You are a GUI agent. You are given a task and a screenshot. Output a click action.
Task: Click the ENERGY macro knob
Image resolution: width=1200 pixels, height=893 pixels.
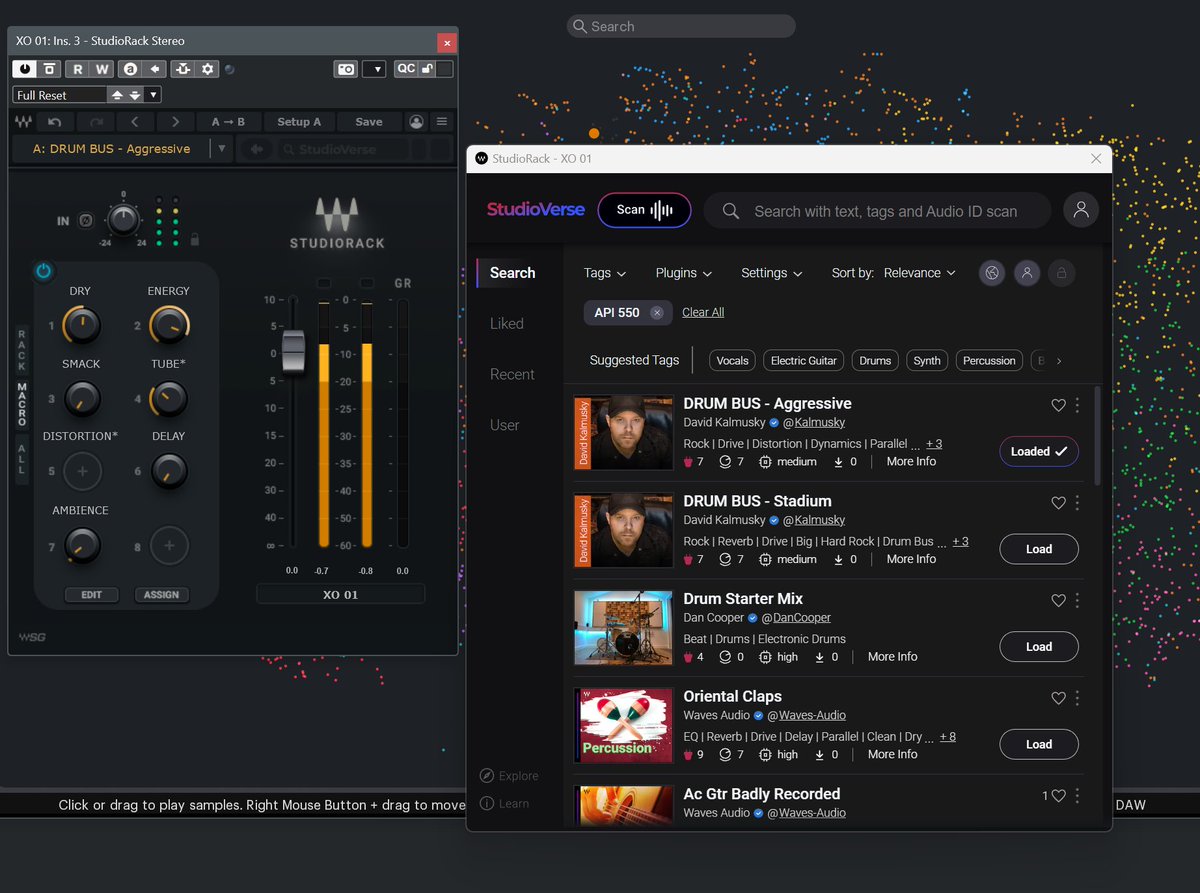pos(169,326)
